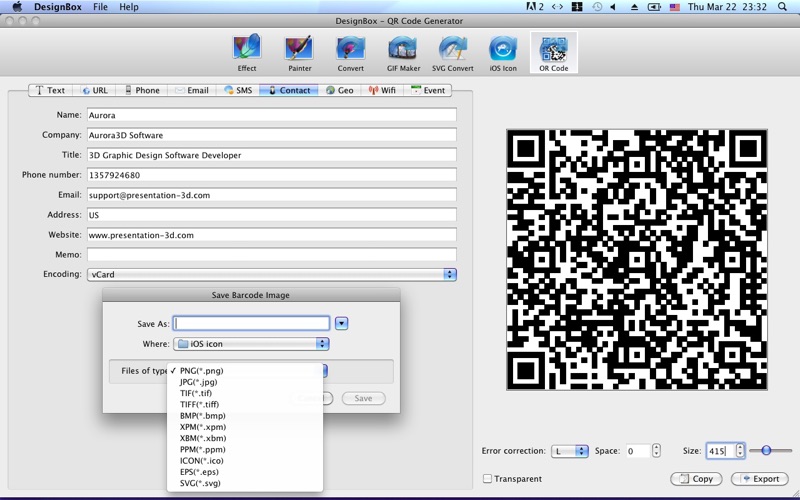Image resolution: width=800 pixels, height=500 pixels.
Task: Click the contact Email address field
Action: pos(272,195)
